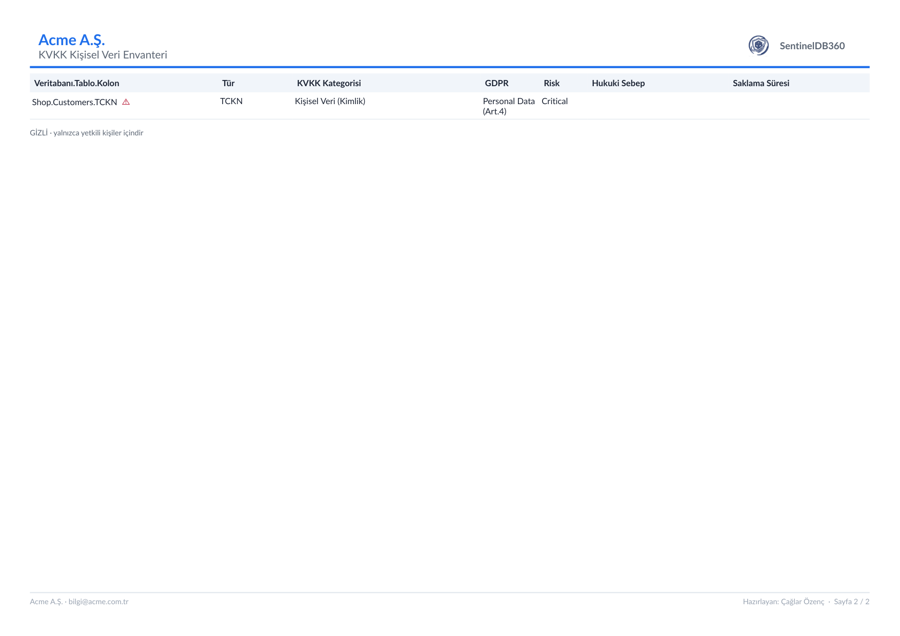
Task: Select the Tür column header
Action: pos(228,83)
